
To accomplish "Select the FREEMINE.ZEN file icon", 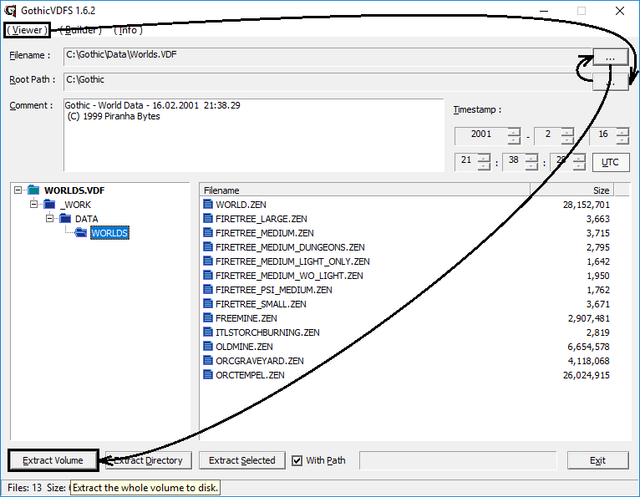I will pyautogui.click(x=208, y=318).
